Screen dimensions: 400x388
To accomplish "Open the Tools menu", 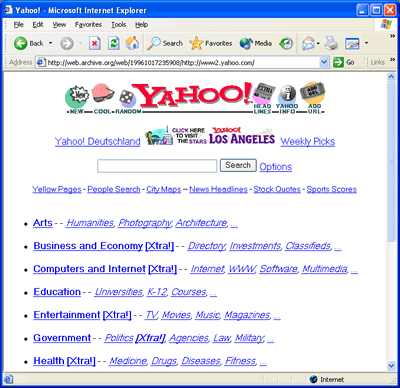I will (119, 25).
